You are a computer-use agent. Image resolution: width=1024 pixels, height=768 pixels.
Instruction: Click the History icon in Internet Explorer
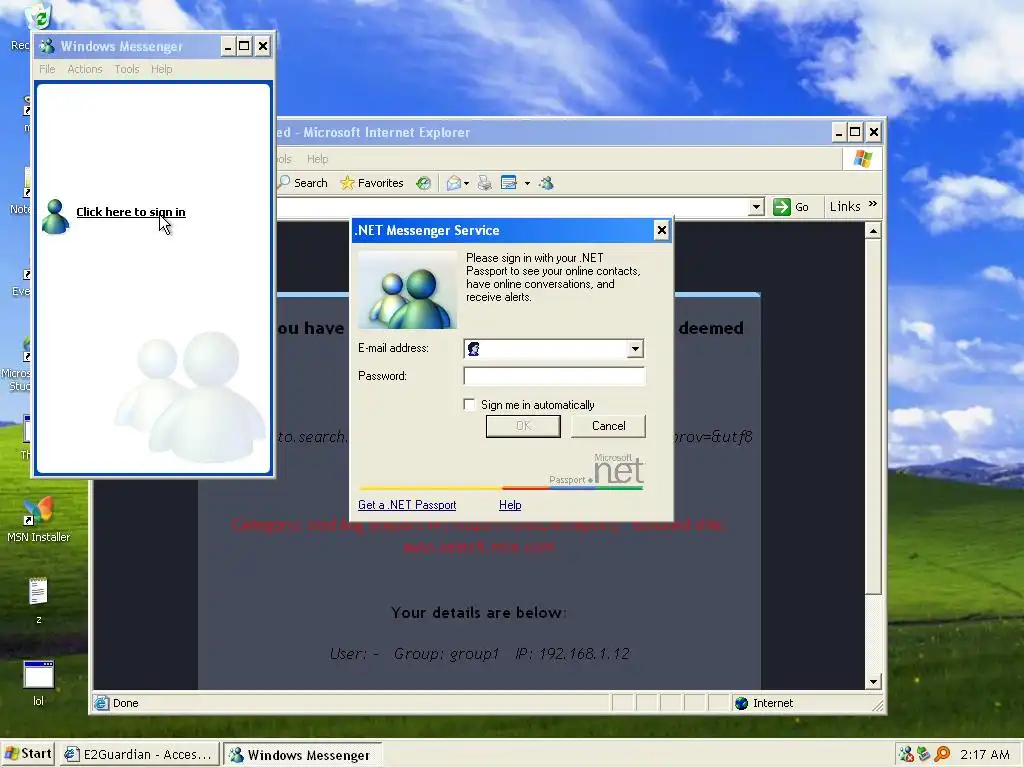tap(424, 183)
